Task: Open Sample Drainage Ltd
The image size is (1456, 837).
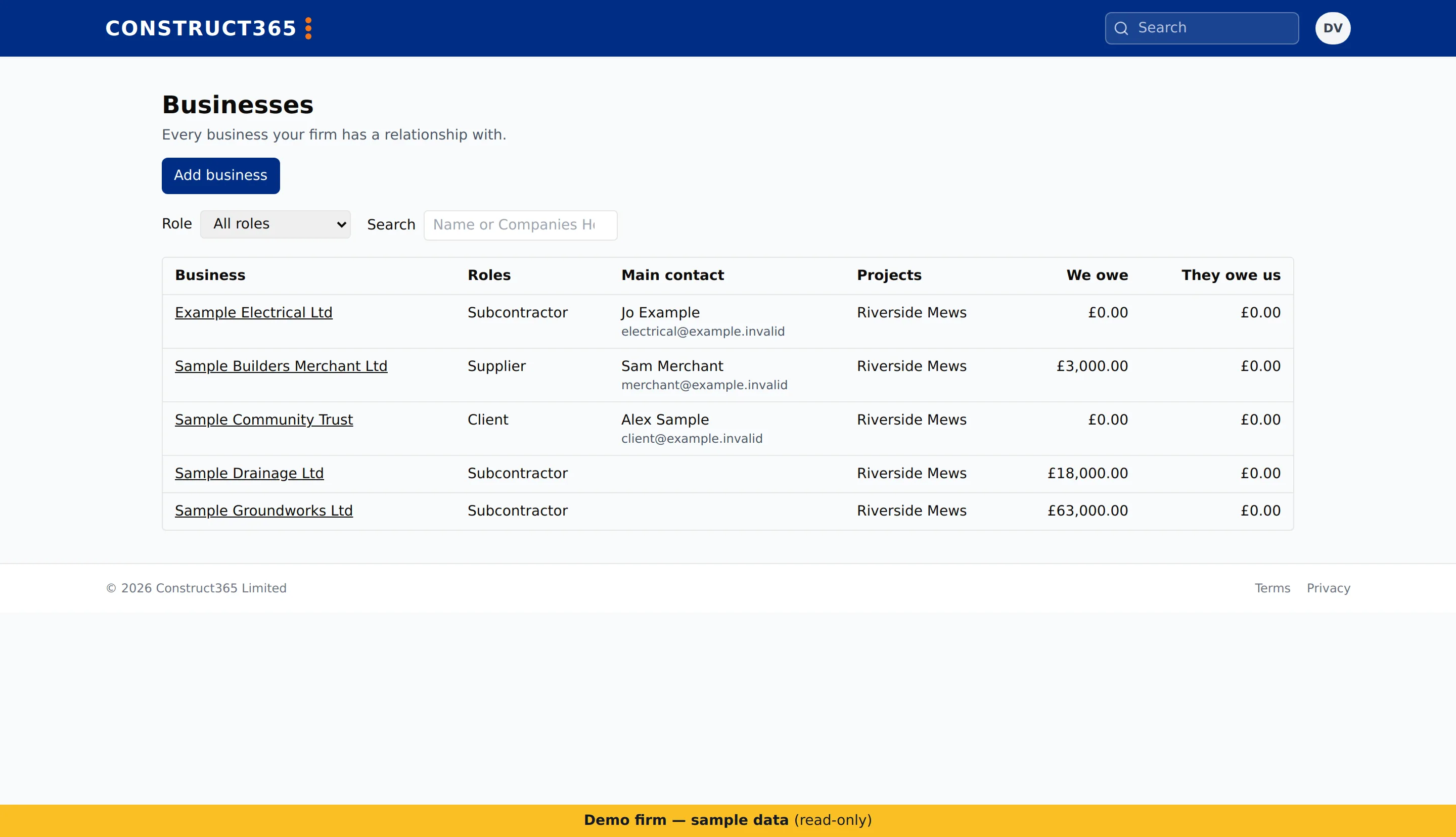Action: pos(249,473)
